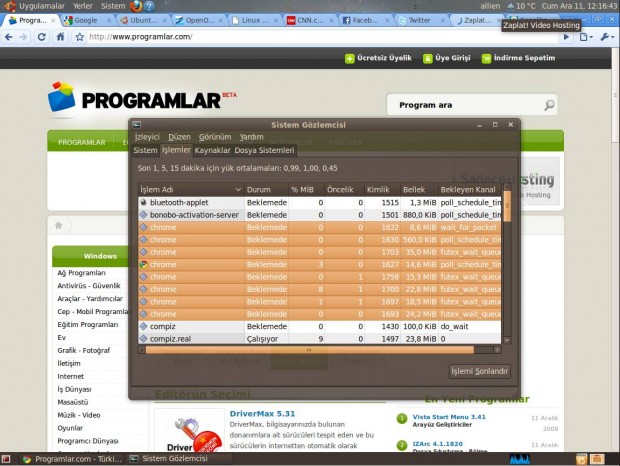Click the DriverMax thumbnail image
Viewport: 620px width, 466px height.
189,430
